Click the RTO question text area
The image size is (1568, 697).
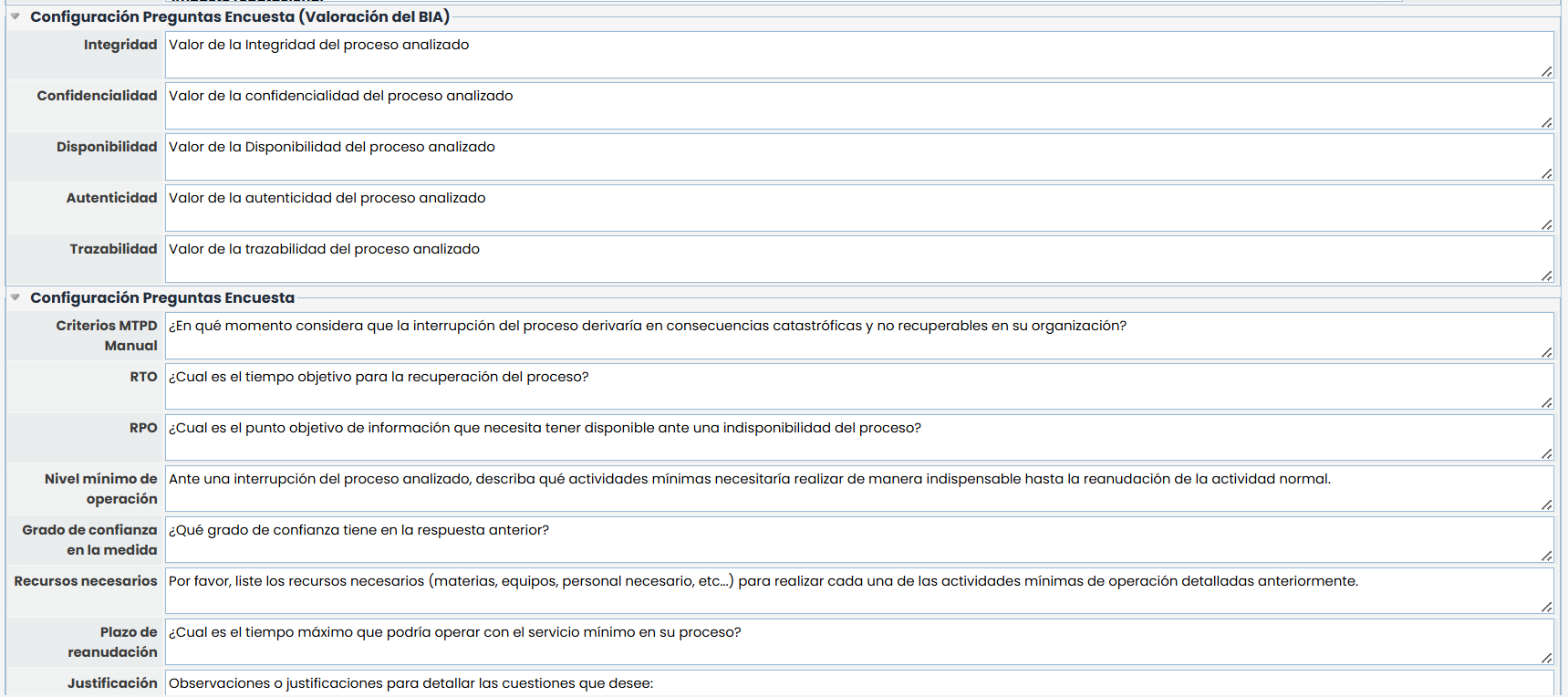point(857,387)
